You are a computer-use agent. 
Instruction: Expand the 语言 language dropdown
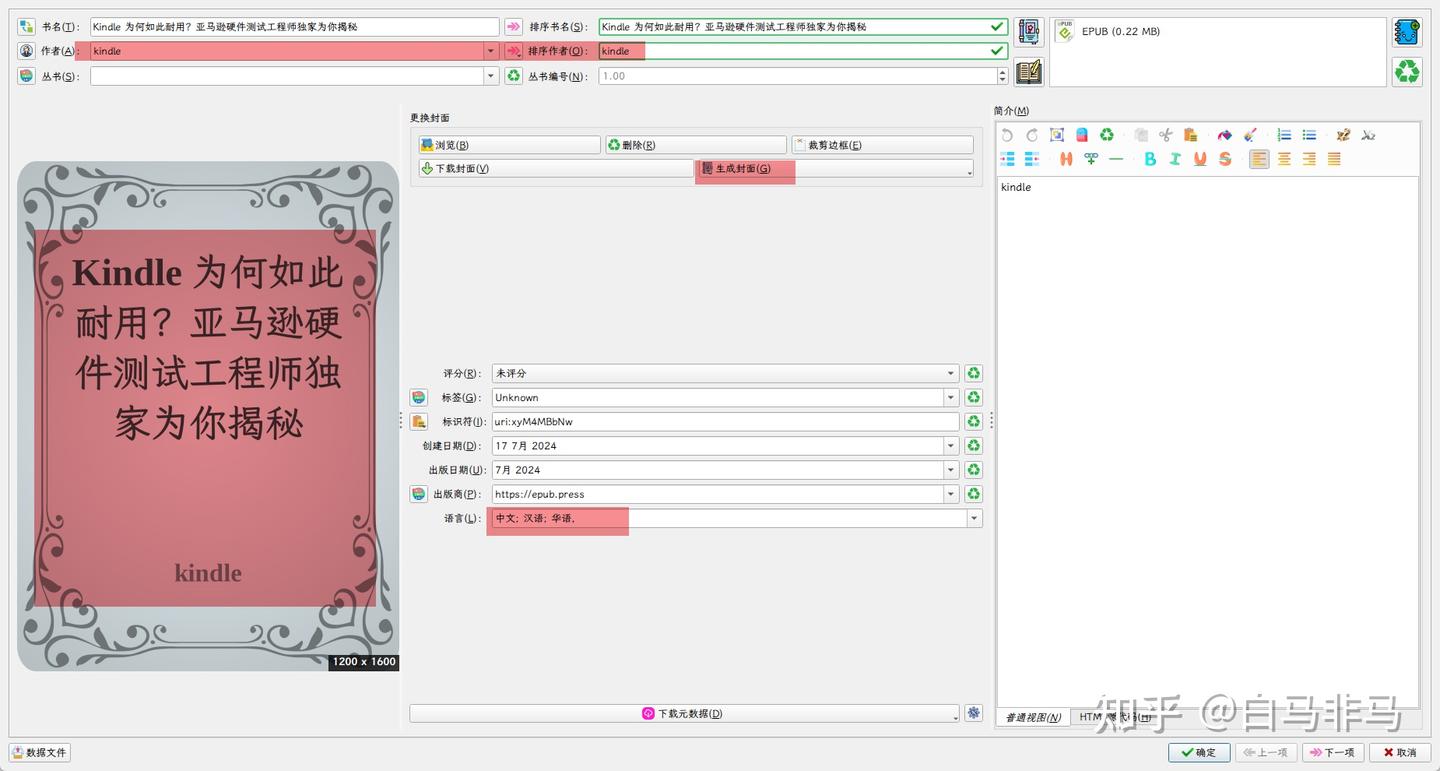974,518
